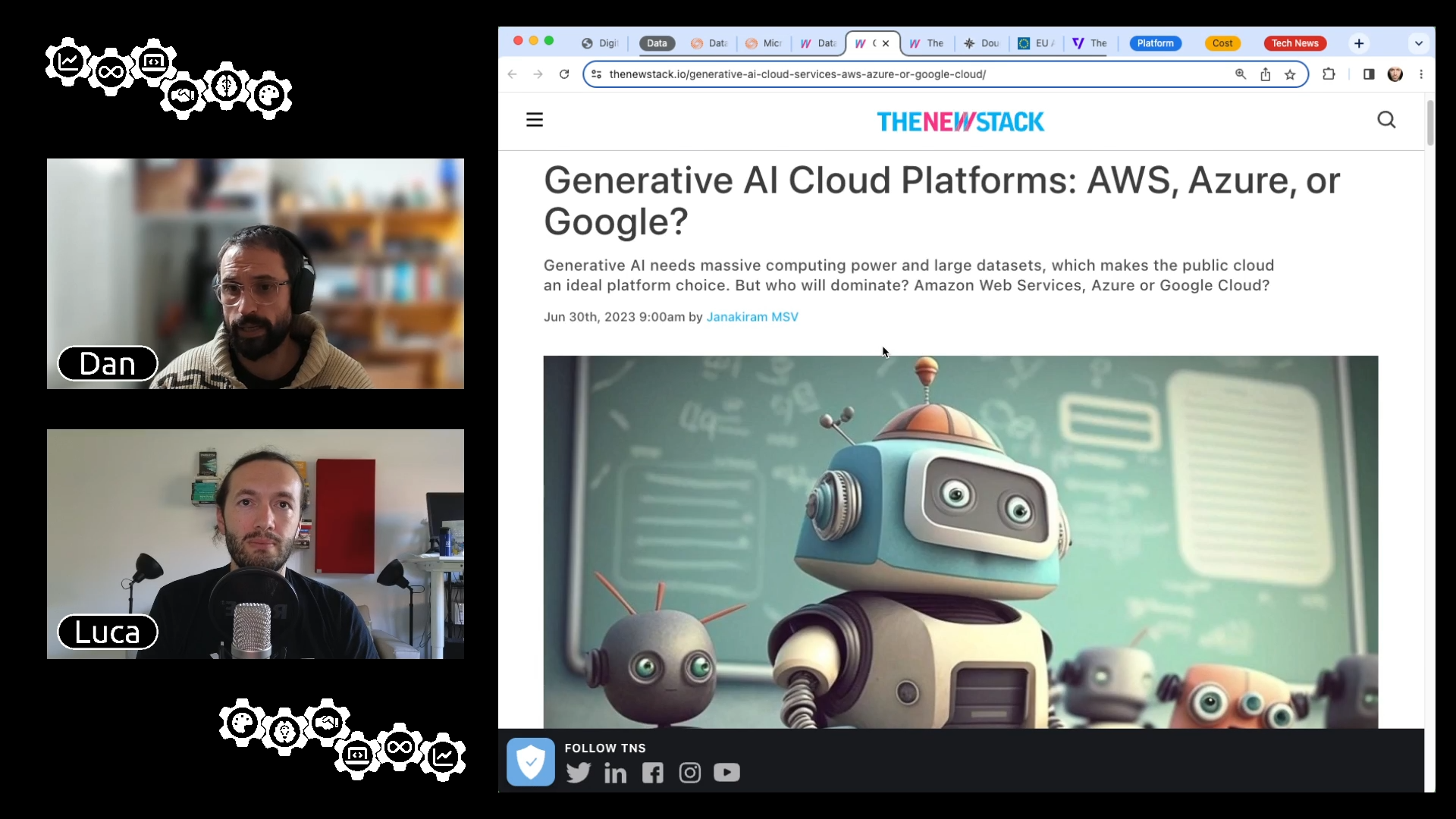Open TNS LinkedIn icon
Viewport: 1456px width, 819px height.
point(615,773)
